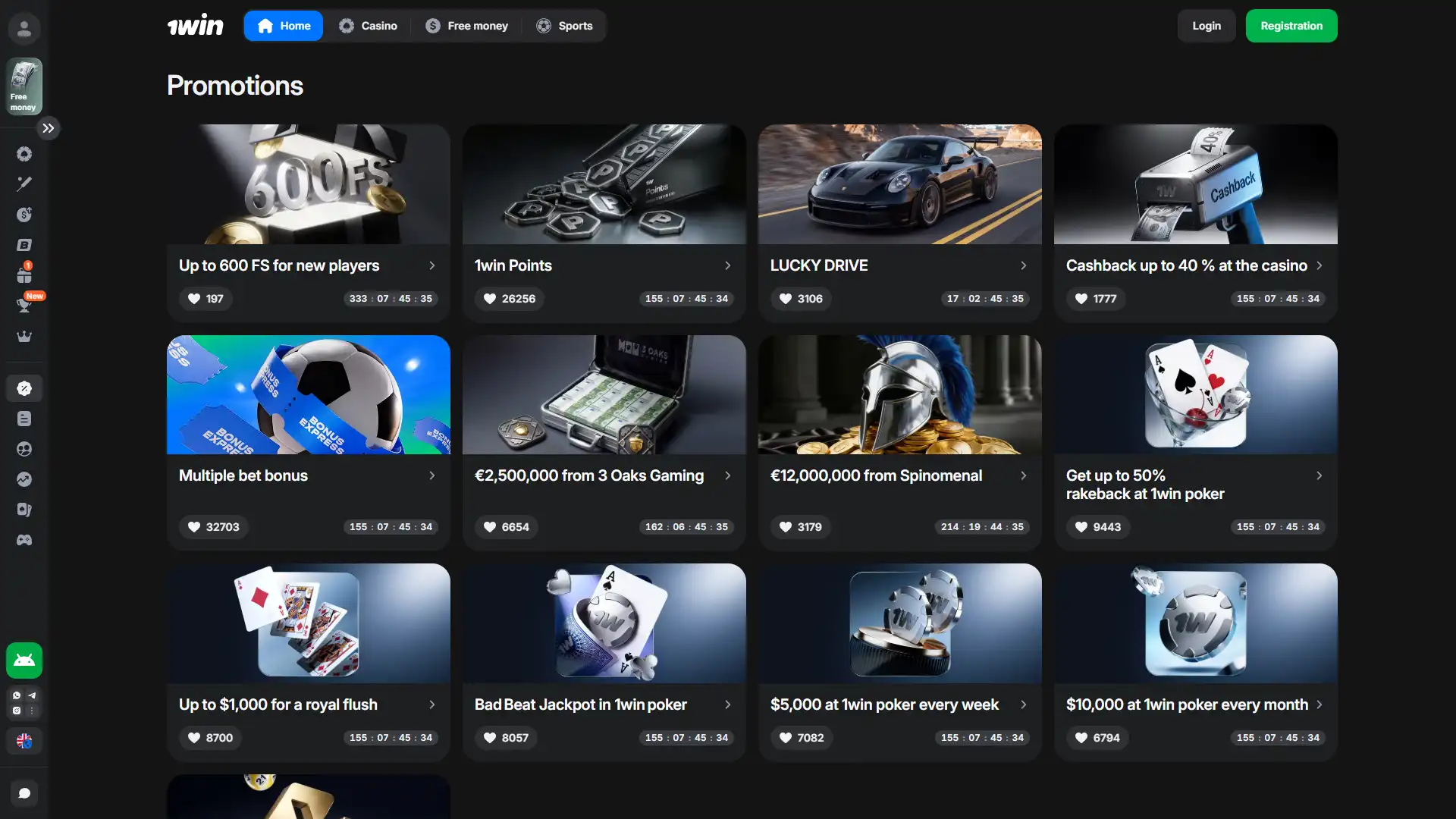Viewport: 1456px width, 819px height.
Task: Expand the sidebar with double-chevron button
Action: pyautogui.click(x=49, y=128)
